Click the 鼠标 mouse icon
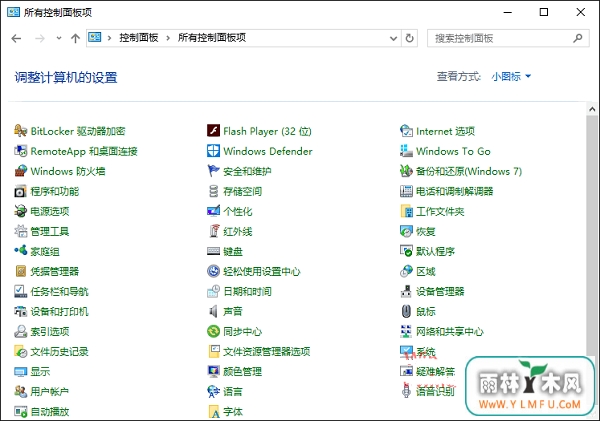The width and height of the screenshot is (600, 421). (406, 312)
